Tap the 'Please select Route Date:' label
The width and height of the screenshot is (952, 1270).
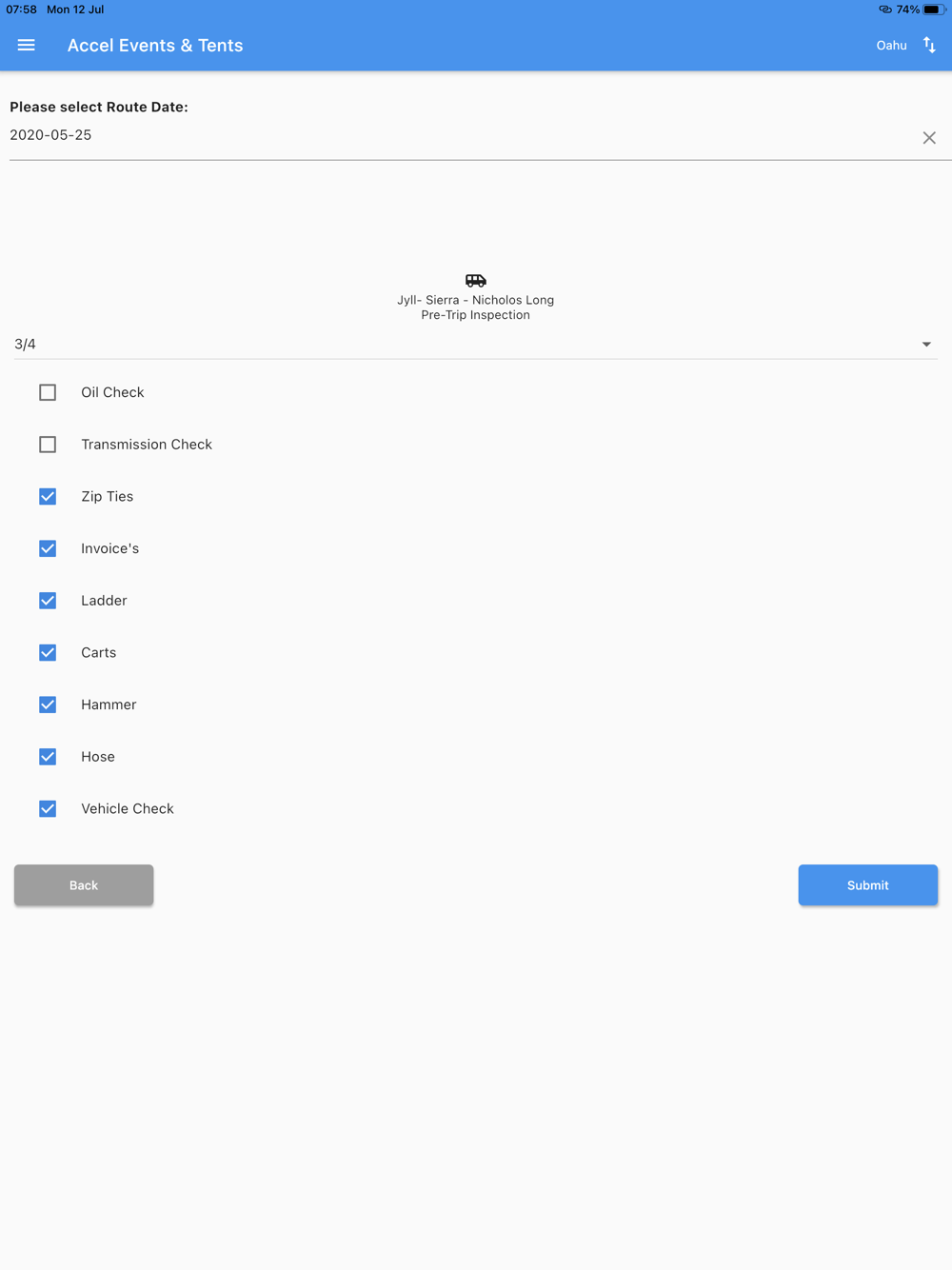(99, 107)
